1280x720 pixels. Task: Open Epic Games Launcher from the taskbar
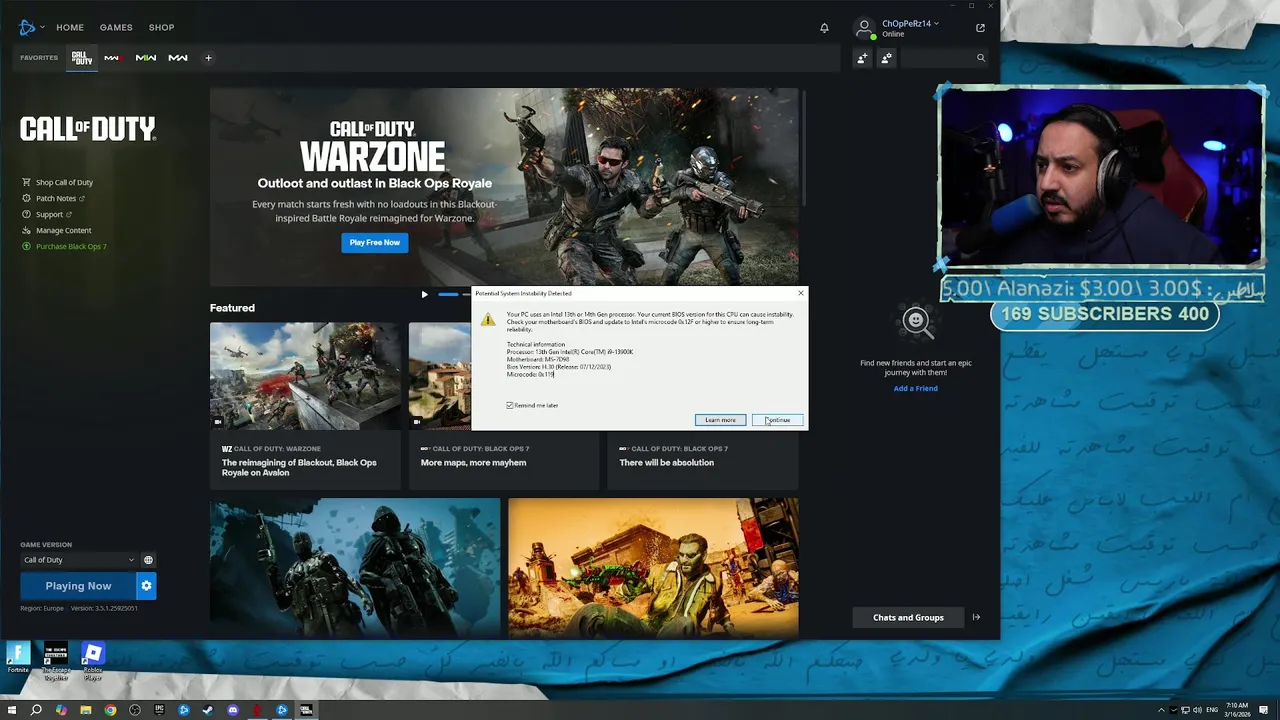pyautogui.click(x=159, y=710)
